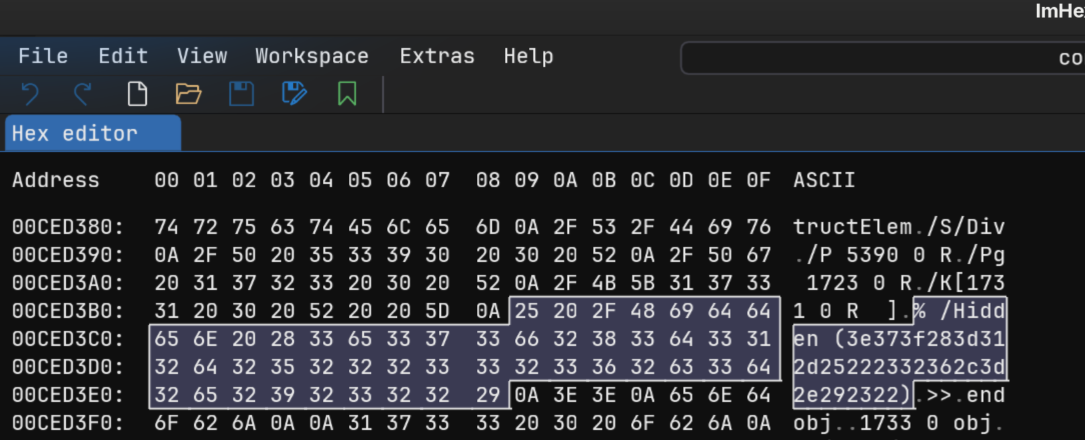Open the Extras menu
The width and height of the screenshot is (1085, 440).
pyautogui.click(x=437, y=56)
